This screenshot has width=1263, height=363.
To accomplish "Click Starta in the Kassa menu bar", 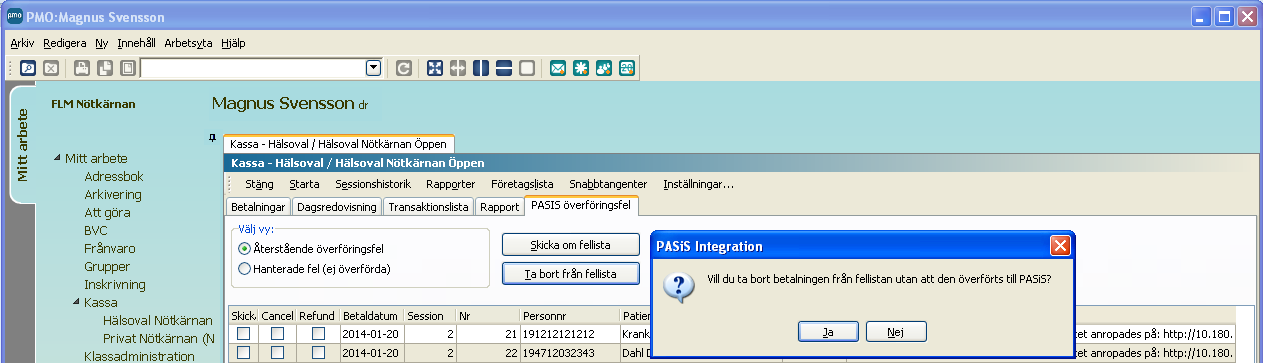I will point(304,184).
